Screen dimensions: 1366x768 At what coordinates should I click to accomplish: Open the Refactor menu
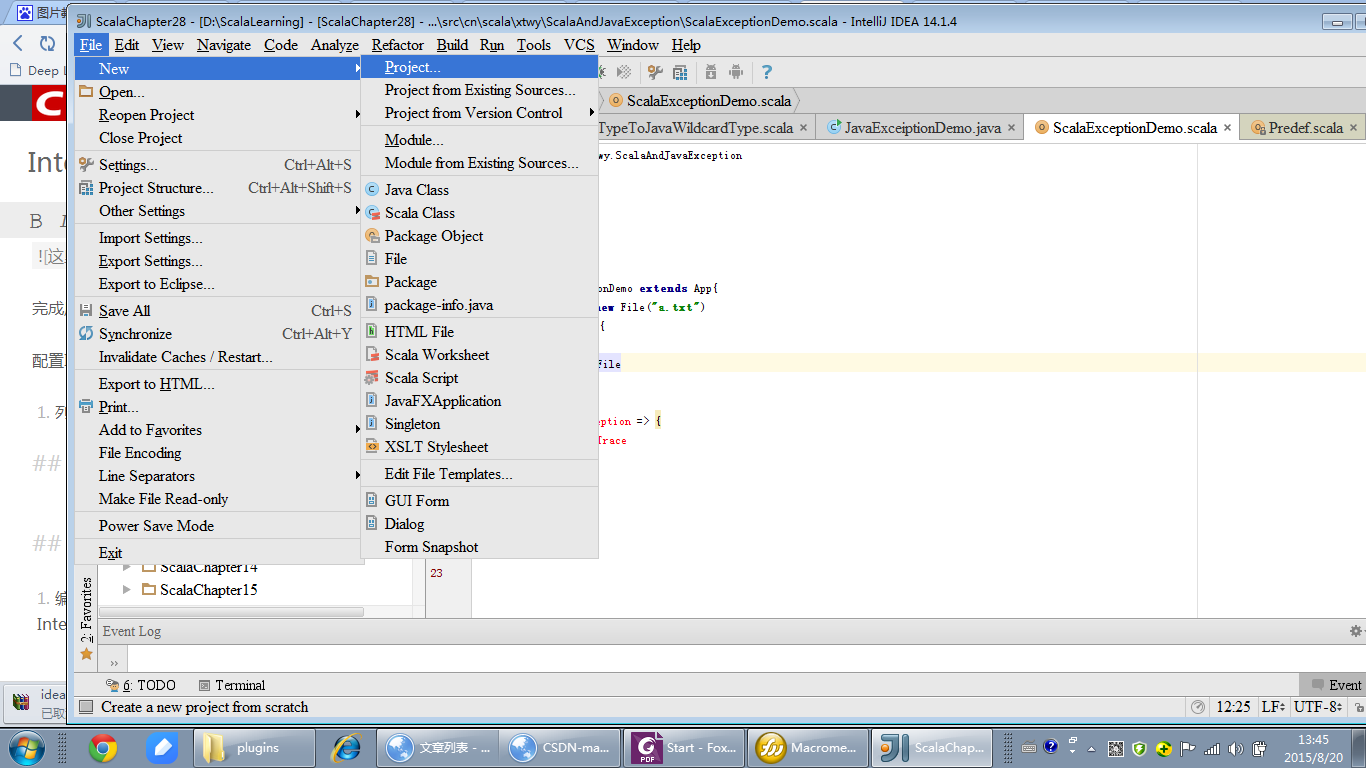398,45
